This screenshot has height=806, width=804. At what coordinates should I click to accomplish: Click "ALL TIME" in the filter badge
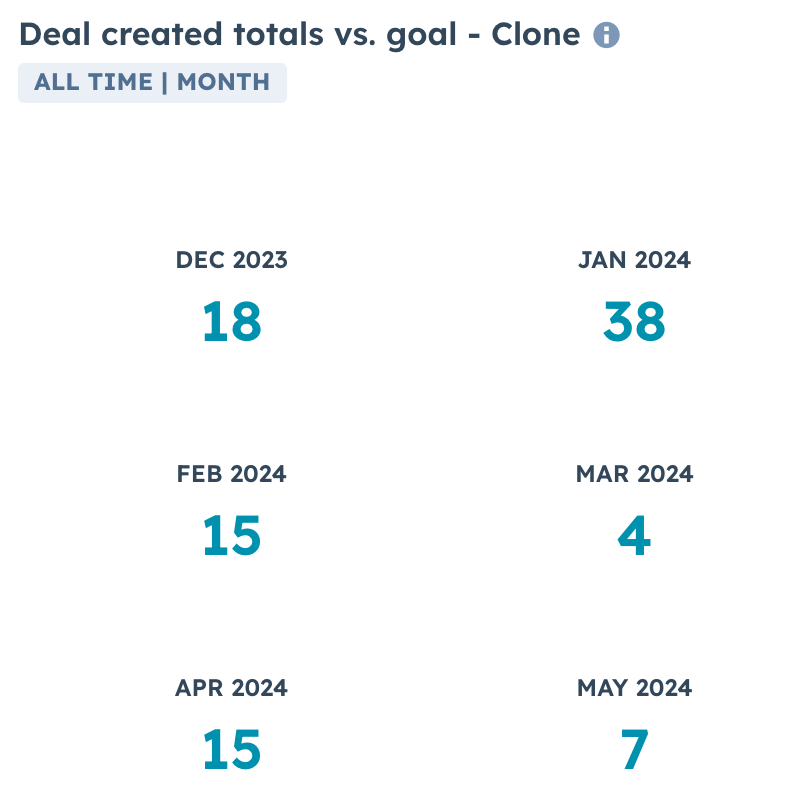click(x=91, y=82)
